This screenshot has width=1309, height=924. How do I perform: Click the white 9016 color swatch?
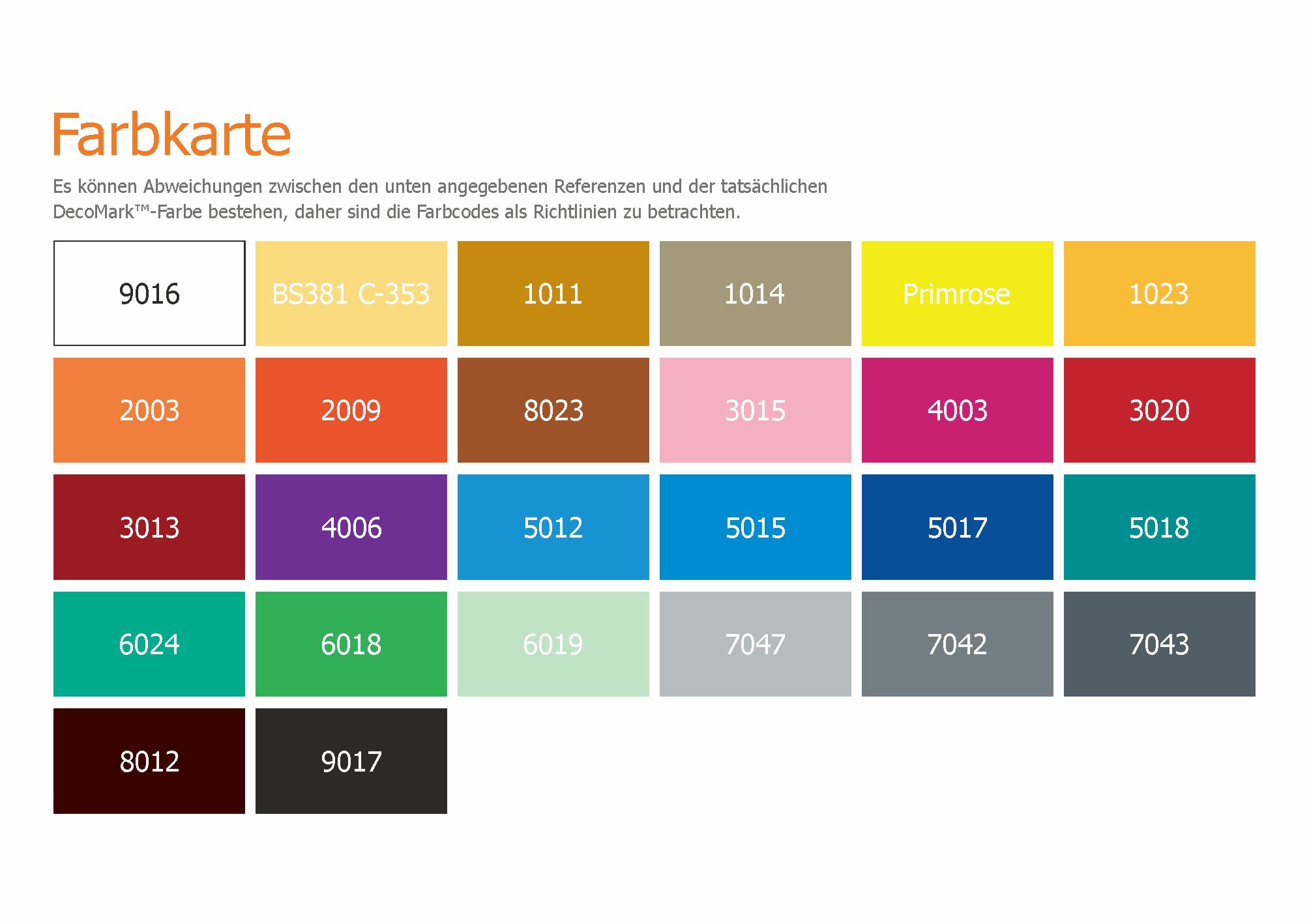tap(149, 293)
